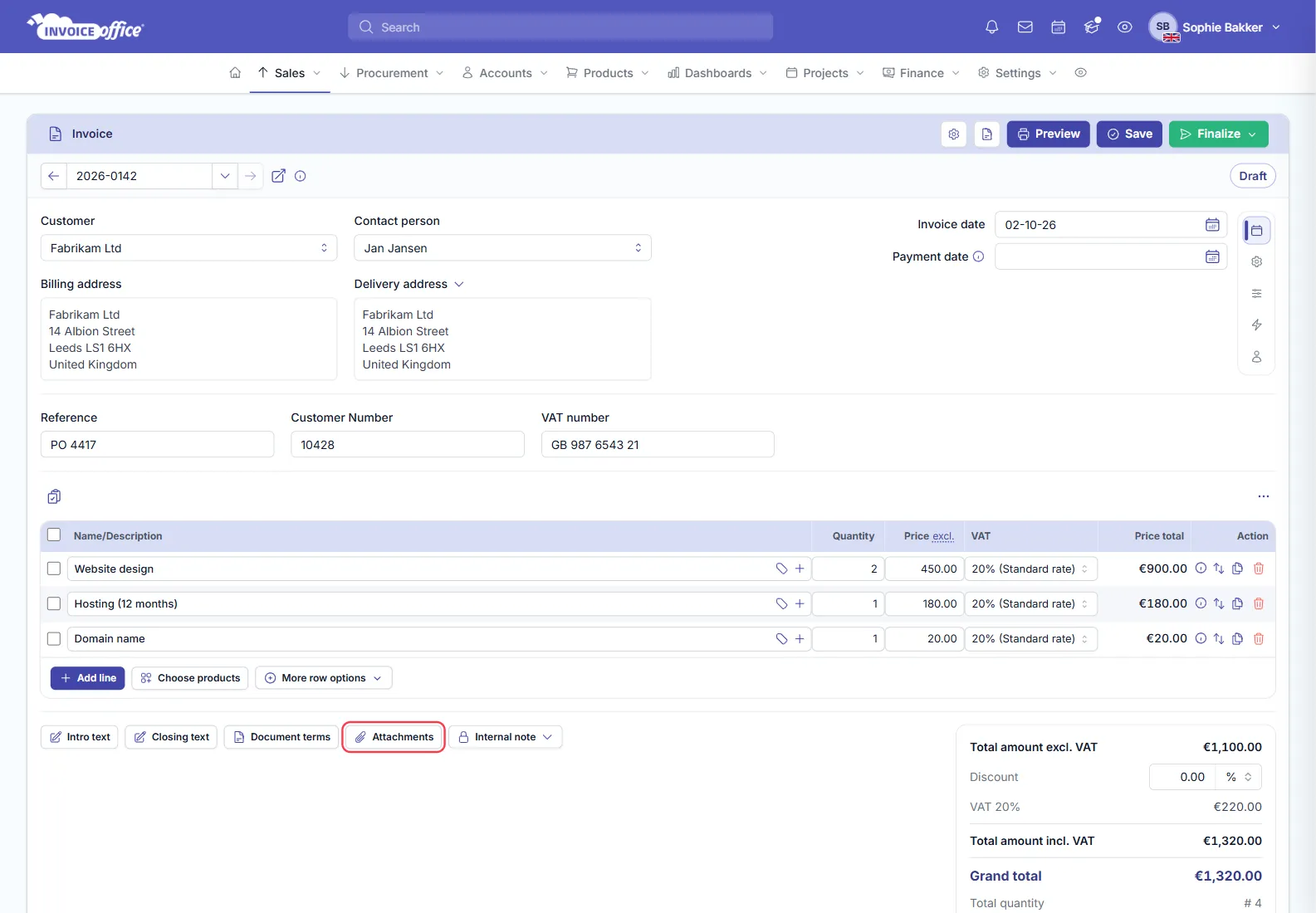1316x913 pixels.
Task: Open the invoice in a new window icon
Action: (x=278, y=176)
